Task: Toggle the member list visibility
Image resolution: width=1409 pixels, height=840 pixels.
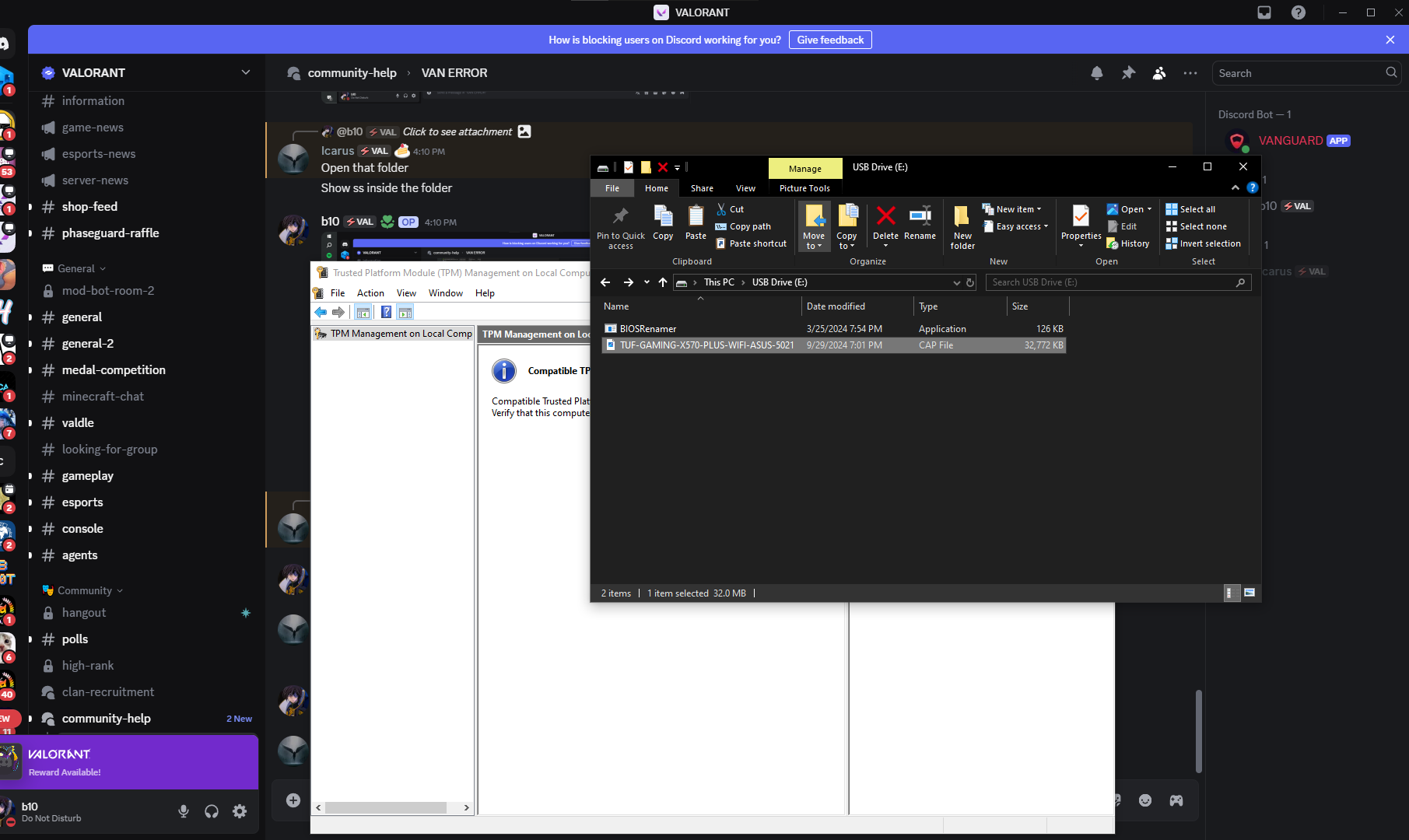Action: (1159, 73)
